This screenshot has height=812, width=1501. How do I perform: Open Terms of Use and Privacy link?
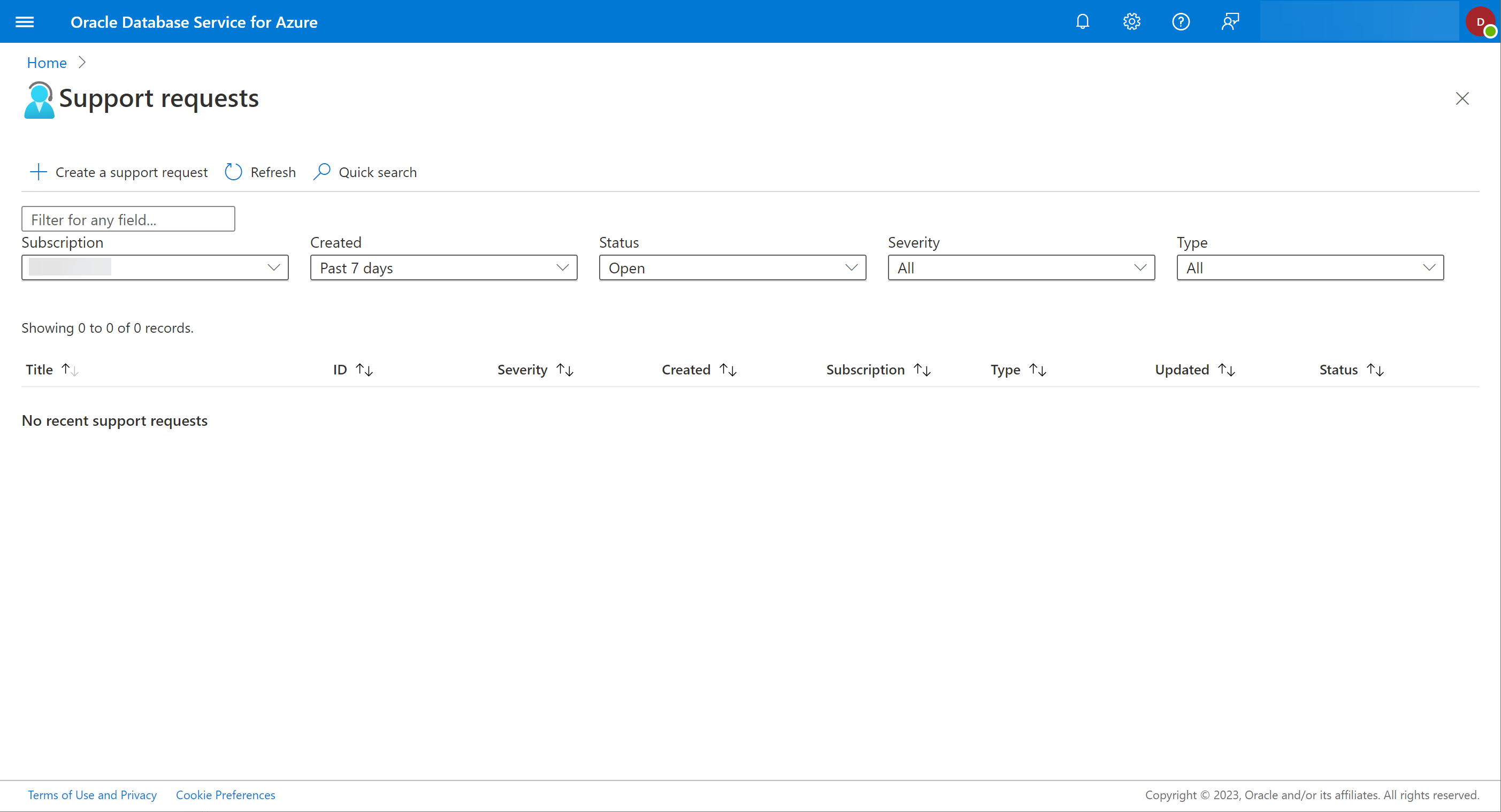click(92, 795)
